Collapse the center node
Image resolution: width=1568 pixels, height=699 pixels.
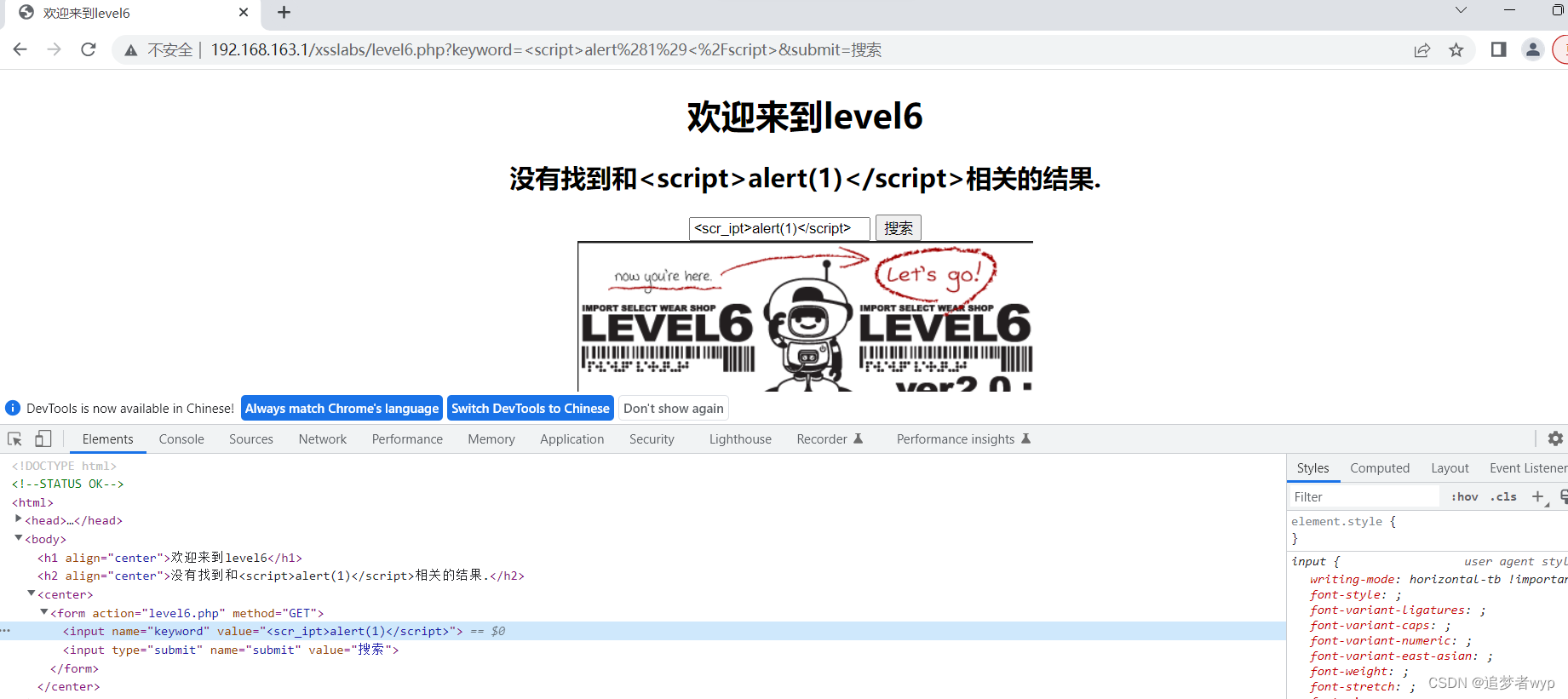(x=31, y=593)
